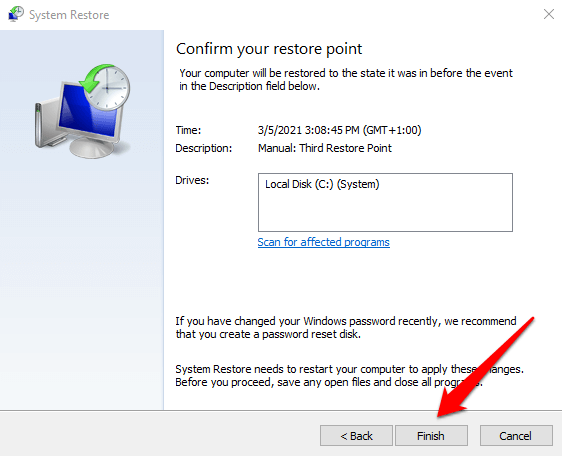Click empty area of Drives list box
Screen dimensions: 562x456
[385, 213]
